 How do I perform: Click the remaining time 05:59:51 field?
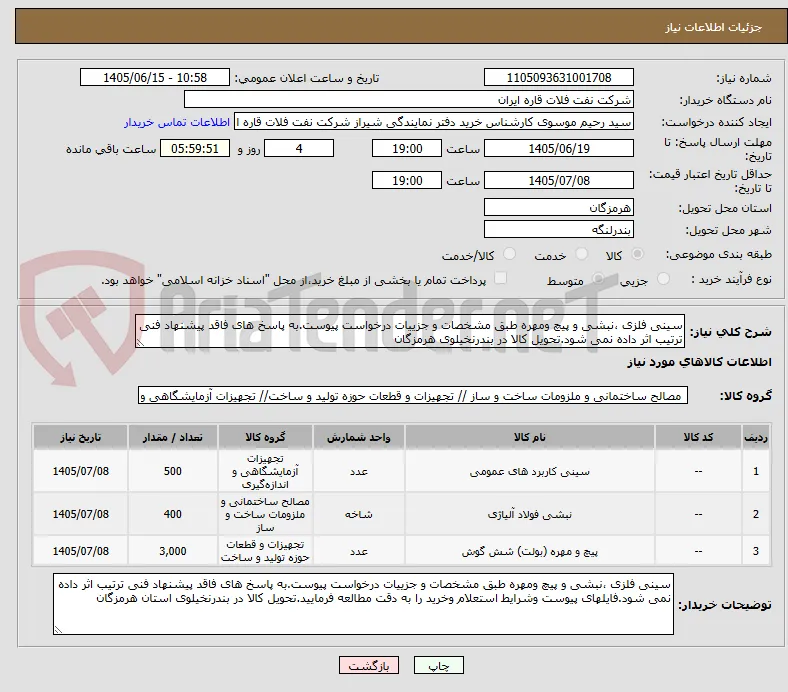pos(195,149)
